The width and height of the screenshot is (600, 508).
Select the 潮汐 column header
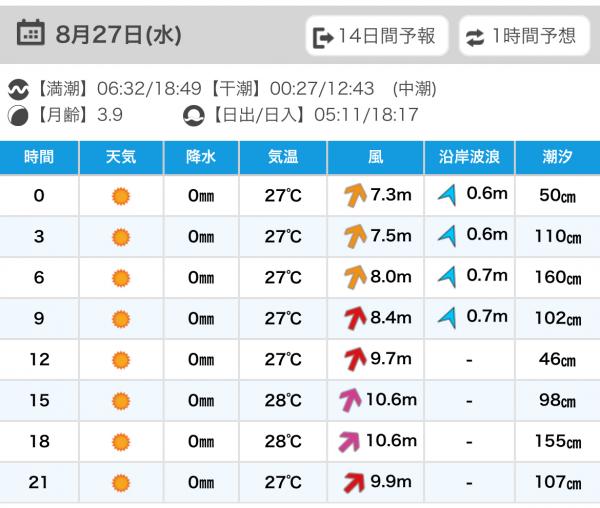coord(558,157)
